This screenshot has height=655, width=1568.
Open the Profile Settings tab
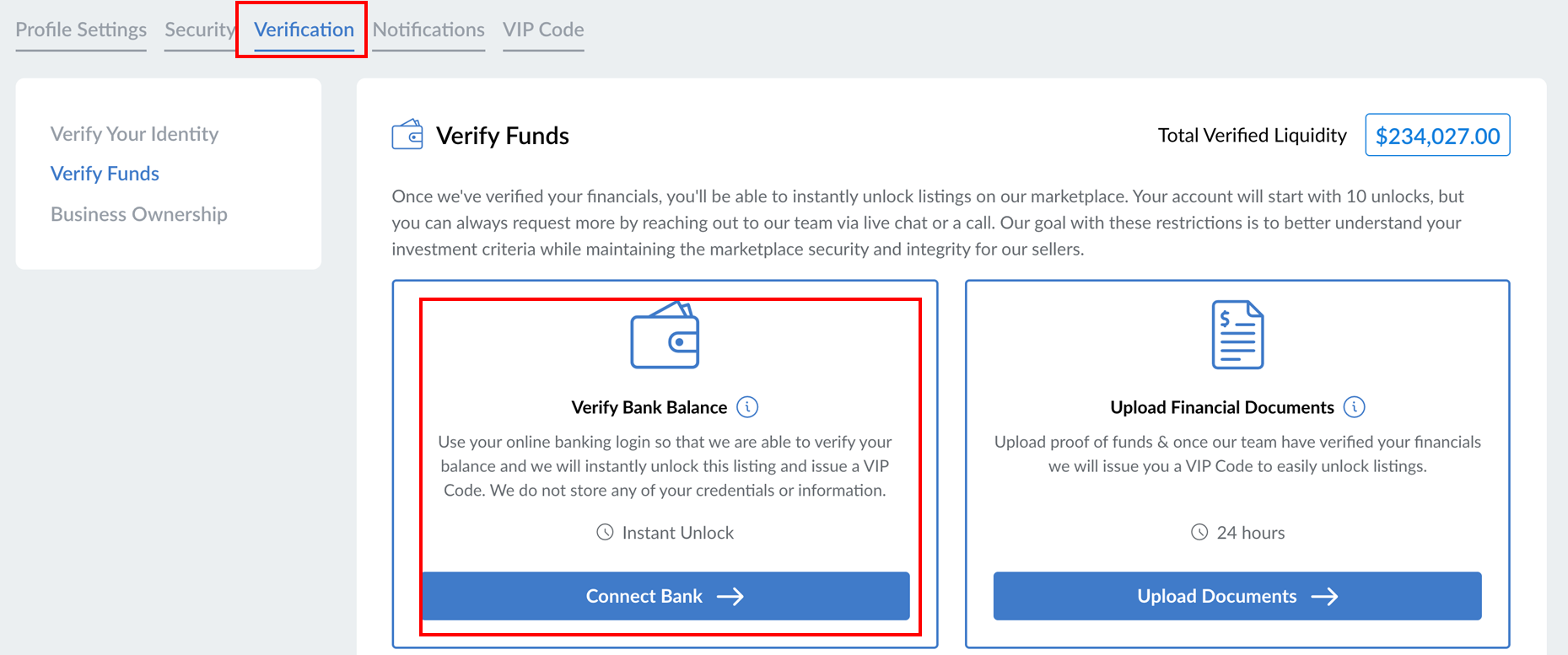coord(81,30)
